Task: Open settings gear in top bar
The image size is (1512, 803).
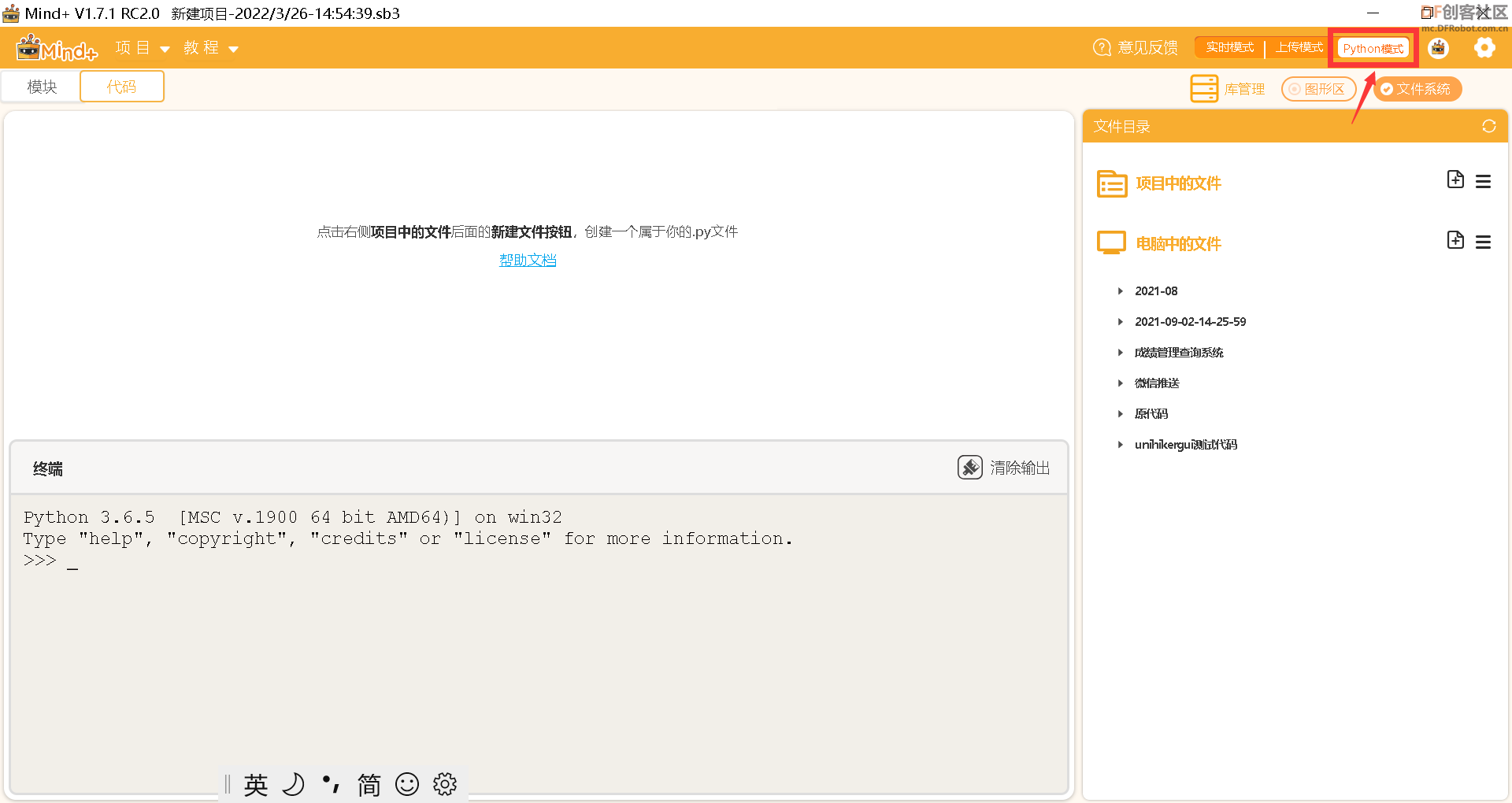Action: (1484, 48)
